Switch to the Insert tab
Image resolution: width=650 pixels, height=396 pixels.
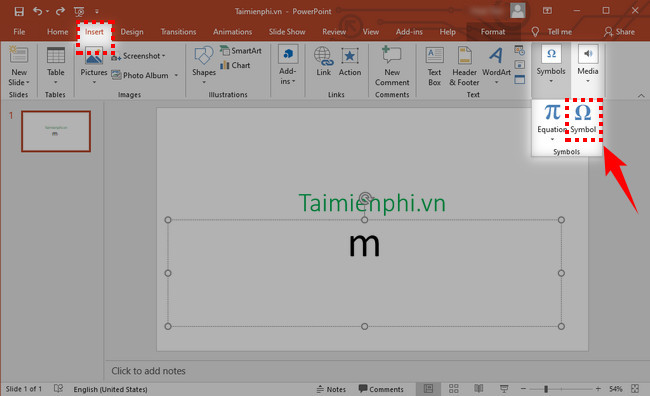click(94, 32)
